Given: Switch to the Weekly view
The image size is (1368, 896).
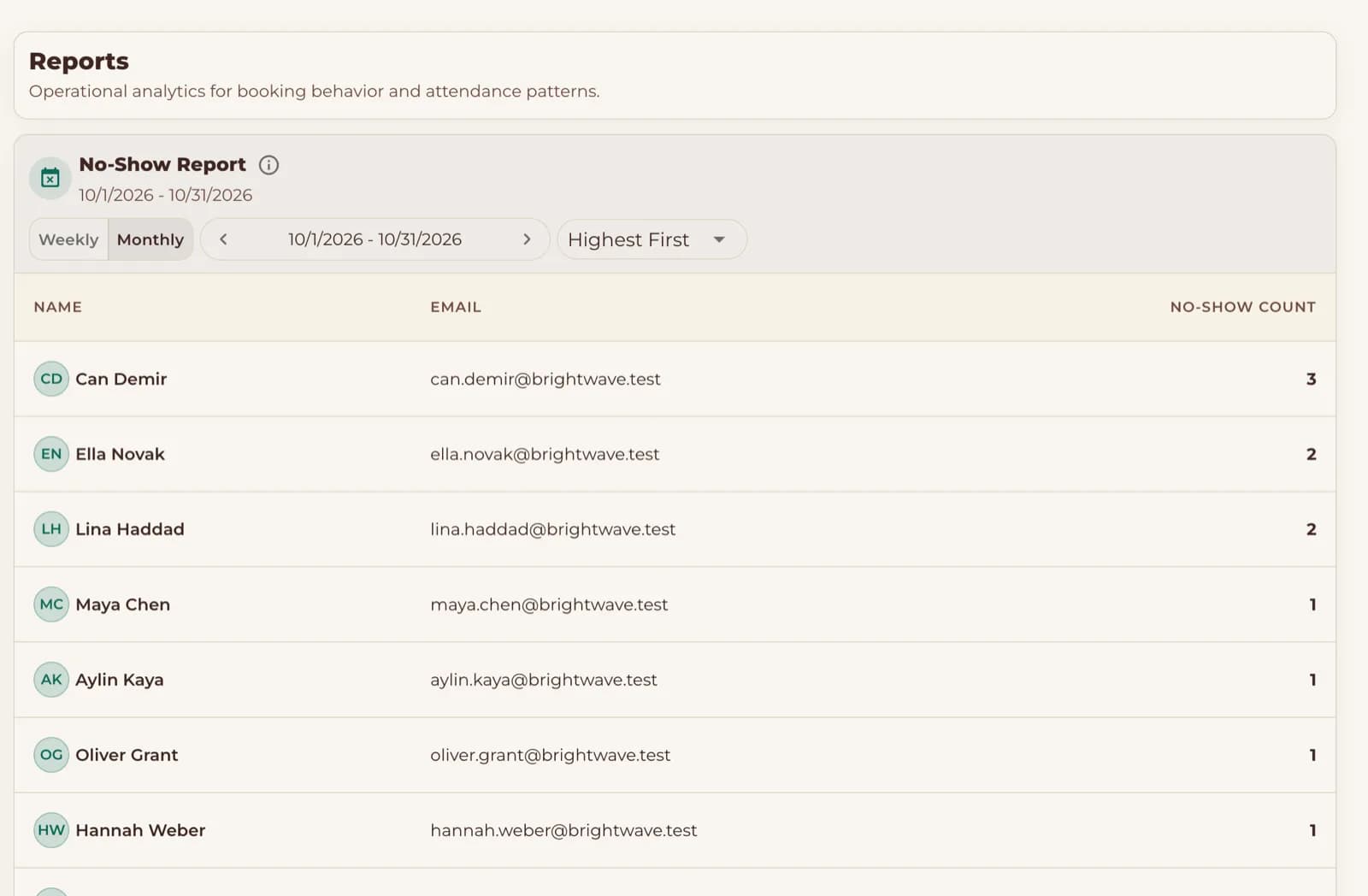Looking at the screenshot, I should coord(68,239).
